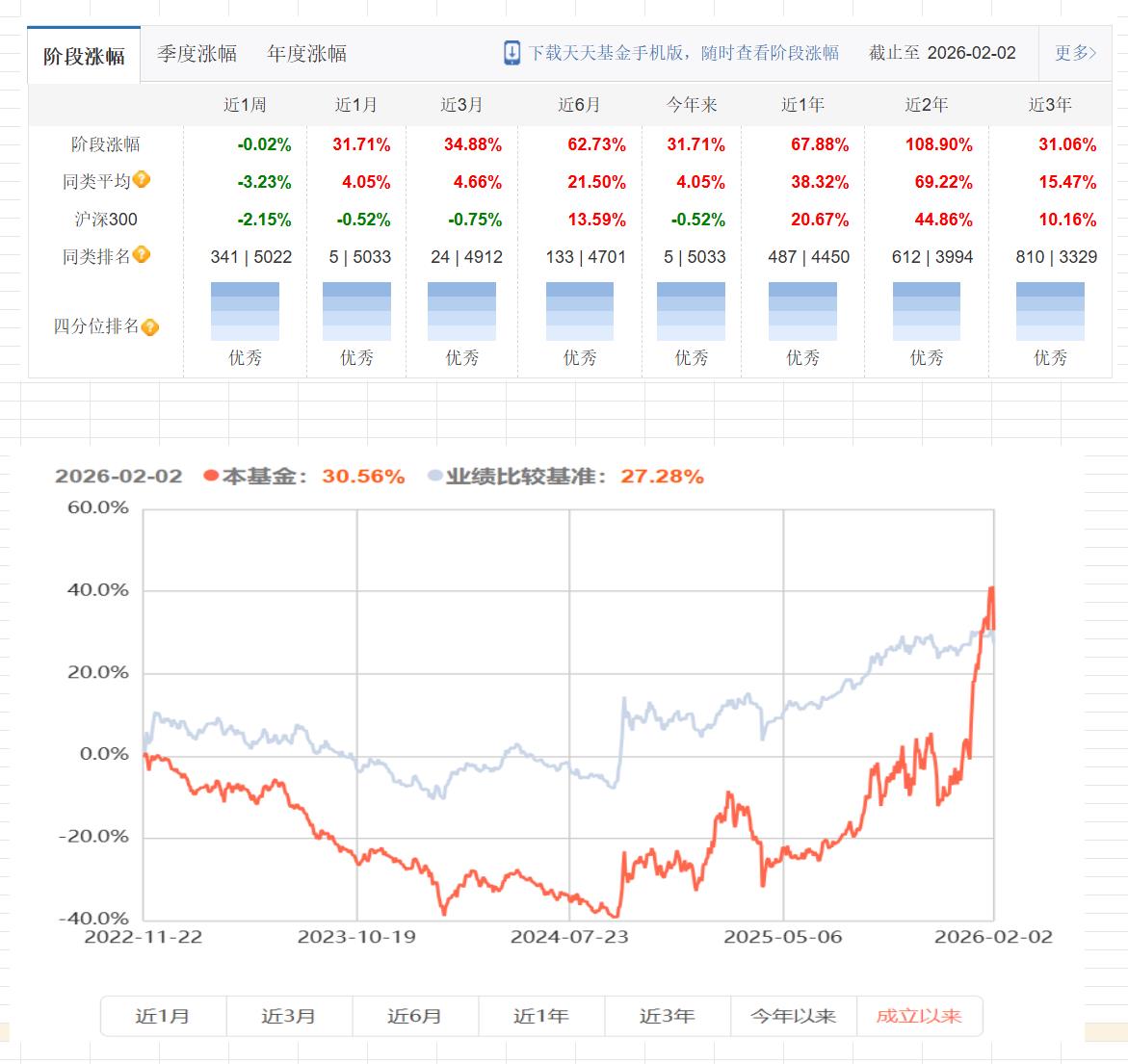
Task: Click help icon next to 同类平均
Action: click(142, 180)
